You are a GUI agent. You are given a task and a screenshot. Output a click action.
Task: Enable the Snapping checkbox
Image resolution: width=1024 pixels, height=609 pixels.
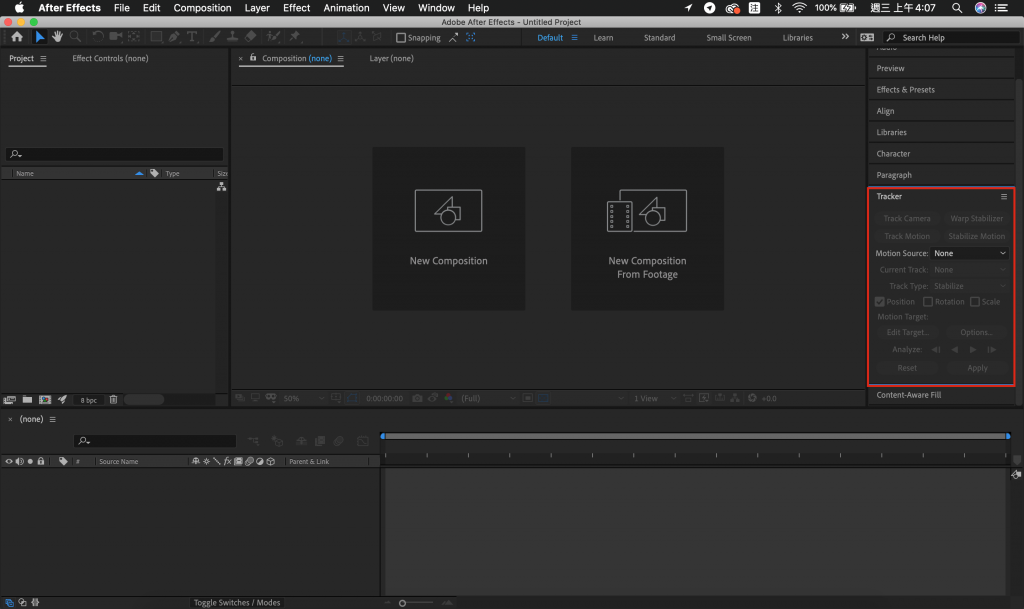pos(401,38)
